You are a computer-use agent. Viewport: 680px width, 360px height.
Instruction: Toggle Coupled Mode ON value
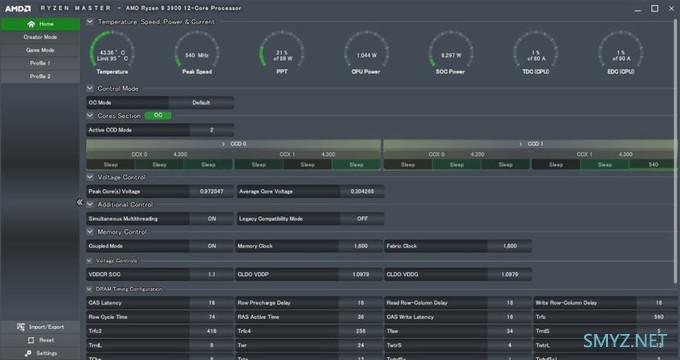tap(212, 246)
